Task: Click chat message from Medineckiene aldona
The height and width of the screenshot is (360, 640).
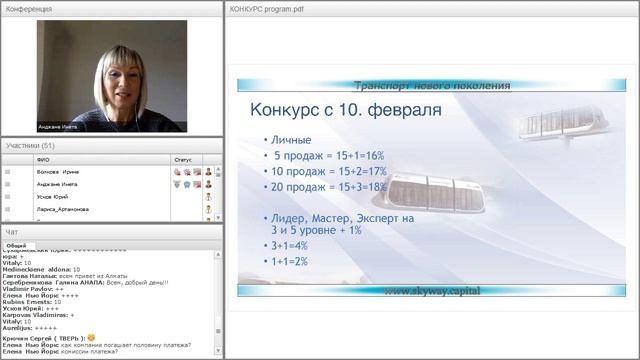Action: (41, 269)
